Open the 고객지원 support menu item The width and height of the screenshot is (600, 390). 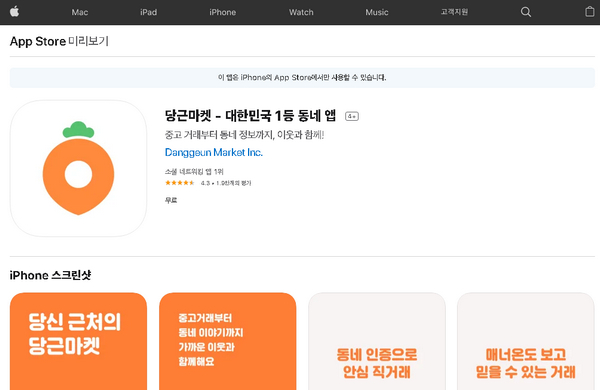[x=454, y=12]
